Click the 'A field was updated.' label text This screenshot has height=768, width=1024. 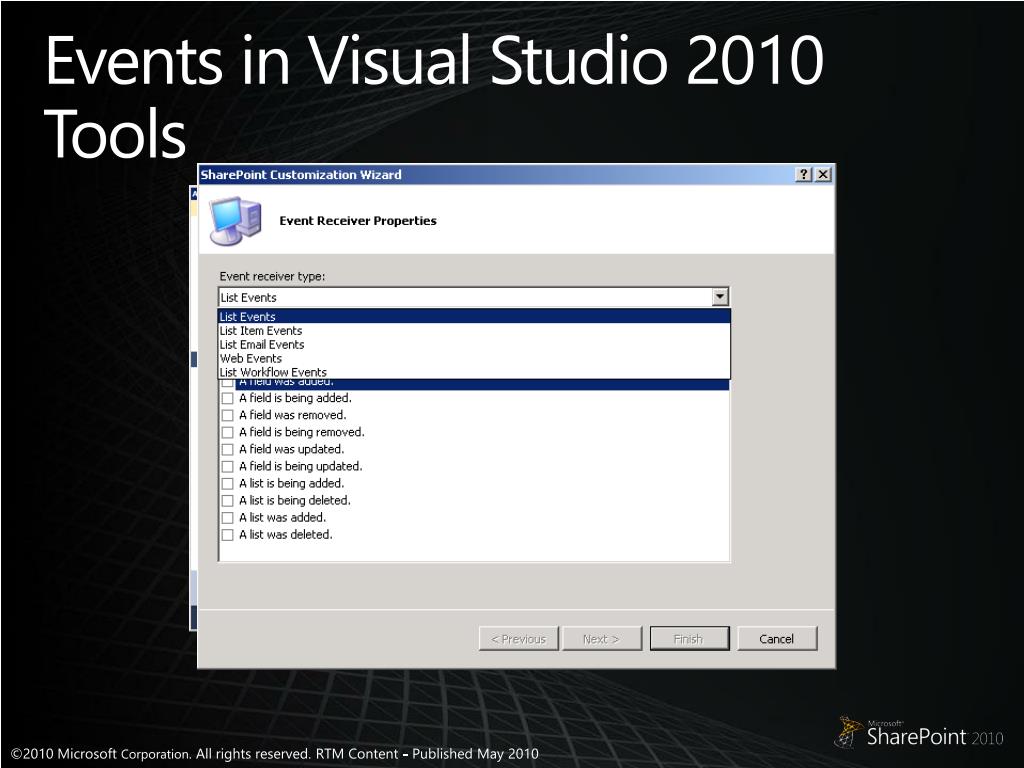point(291,449)
